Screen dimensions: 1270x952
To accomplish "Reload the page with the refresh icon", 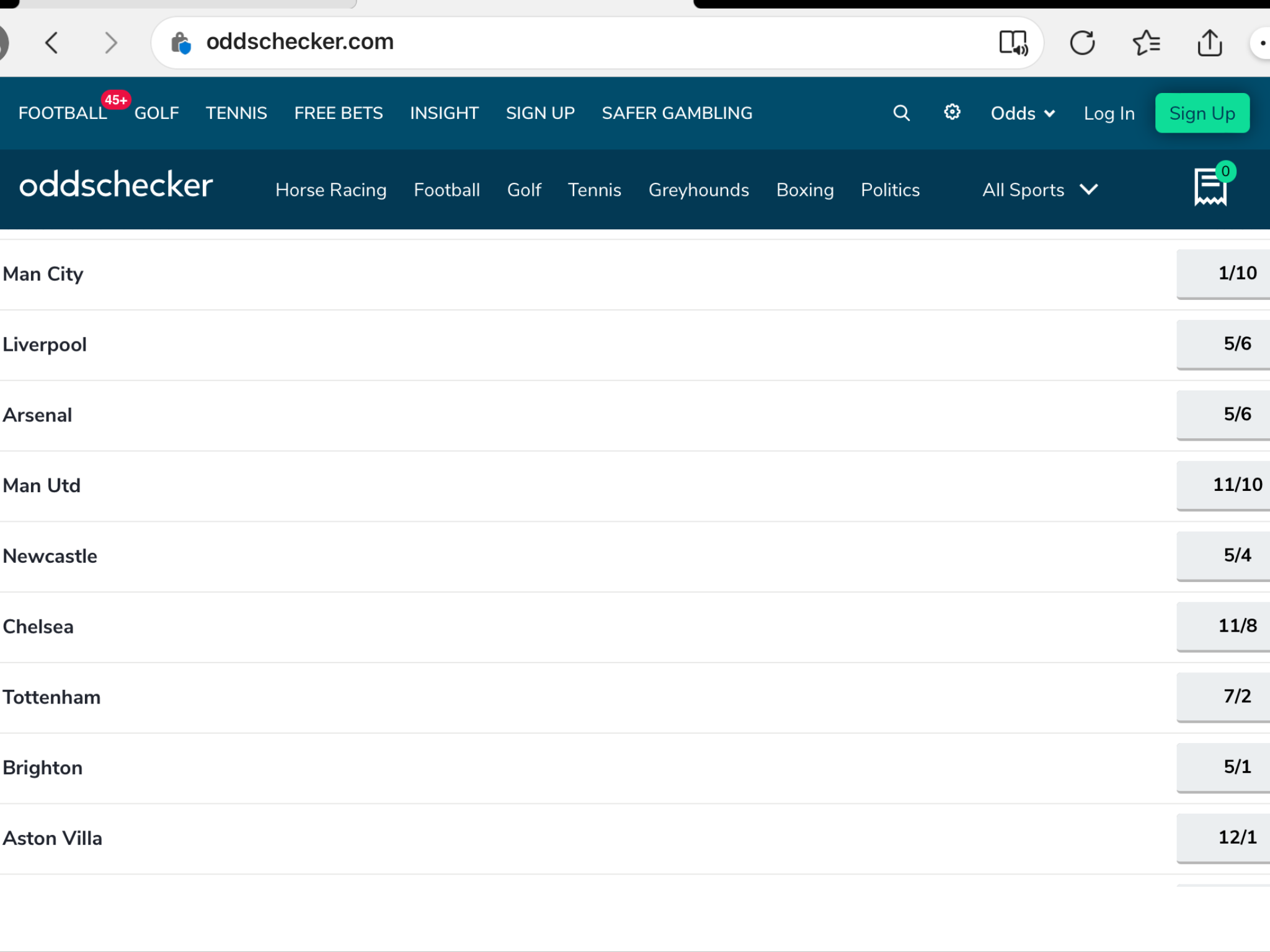I will (1082, 43).
